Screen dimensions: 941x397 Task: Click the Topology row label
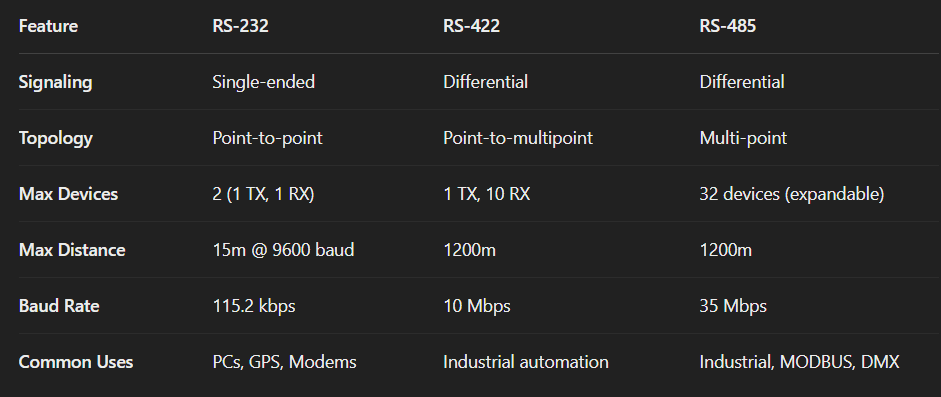pyautogui.click(x=56, y=138)
